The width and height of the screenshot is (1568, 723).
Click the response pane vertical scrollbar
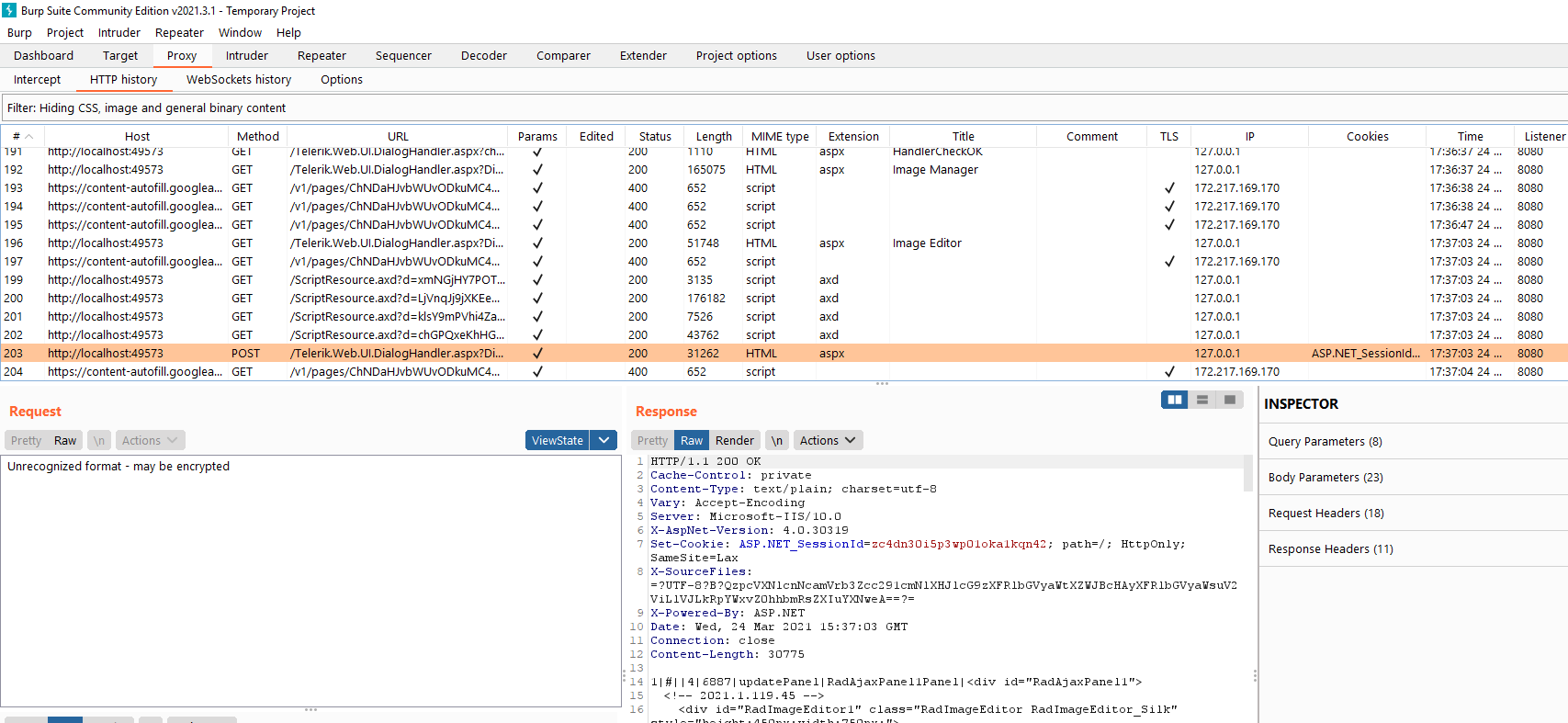click(1247, 473)
